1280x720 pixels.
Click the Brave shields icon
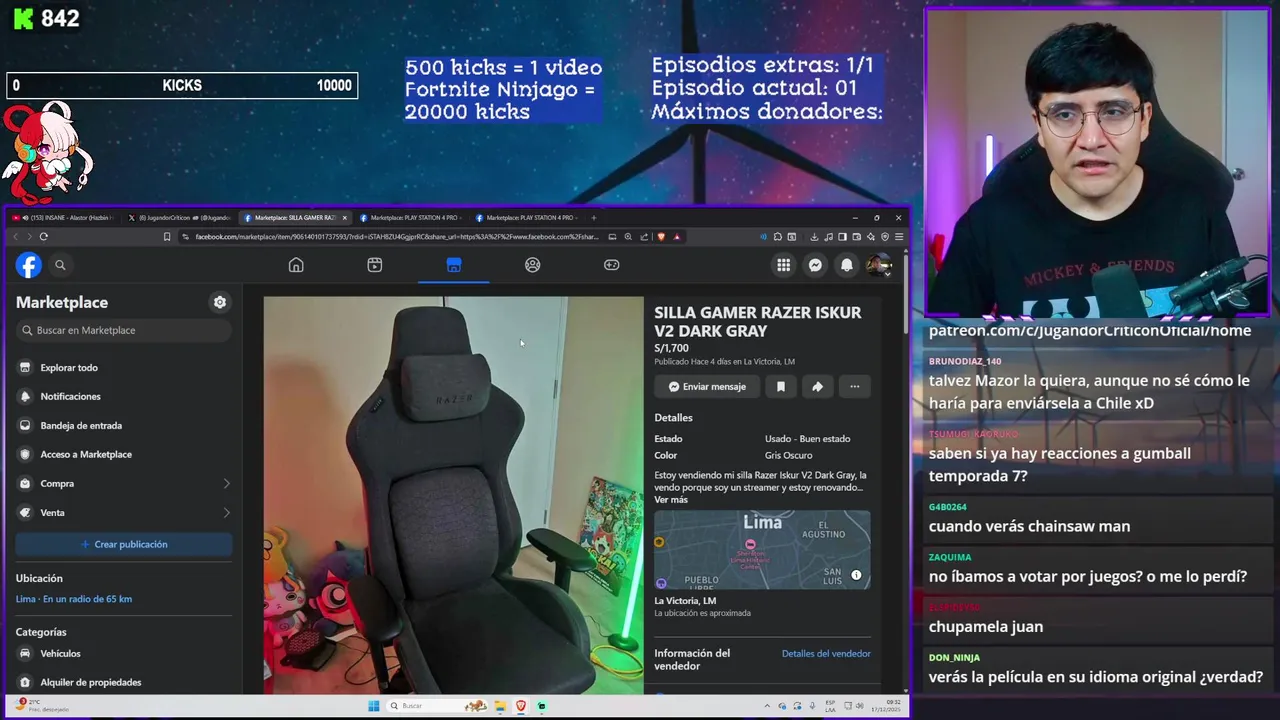point(661,237)
